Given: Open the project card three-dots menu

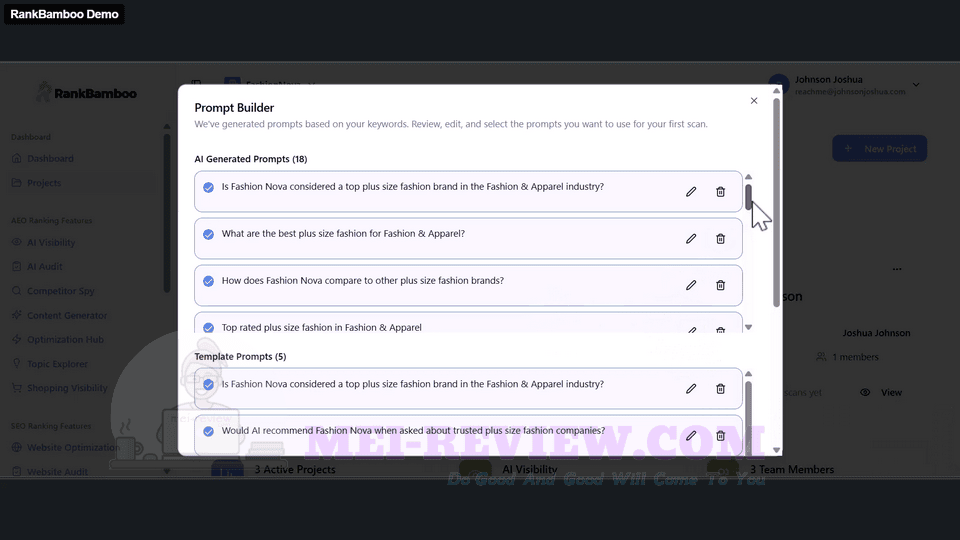Looking at the screenshot, I should [x=897, y=269].
